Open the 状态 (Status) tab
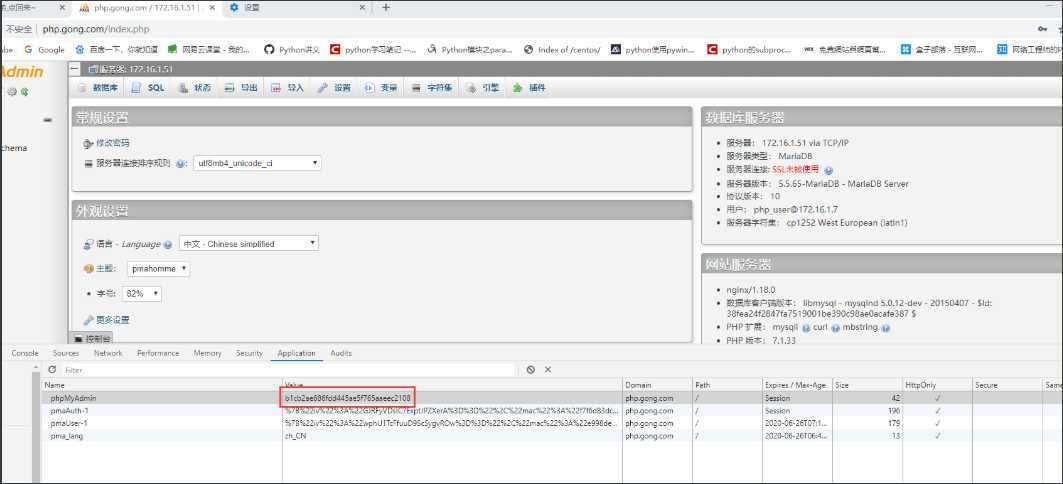The image size is (1063, 484). click(195, 88)
